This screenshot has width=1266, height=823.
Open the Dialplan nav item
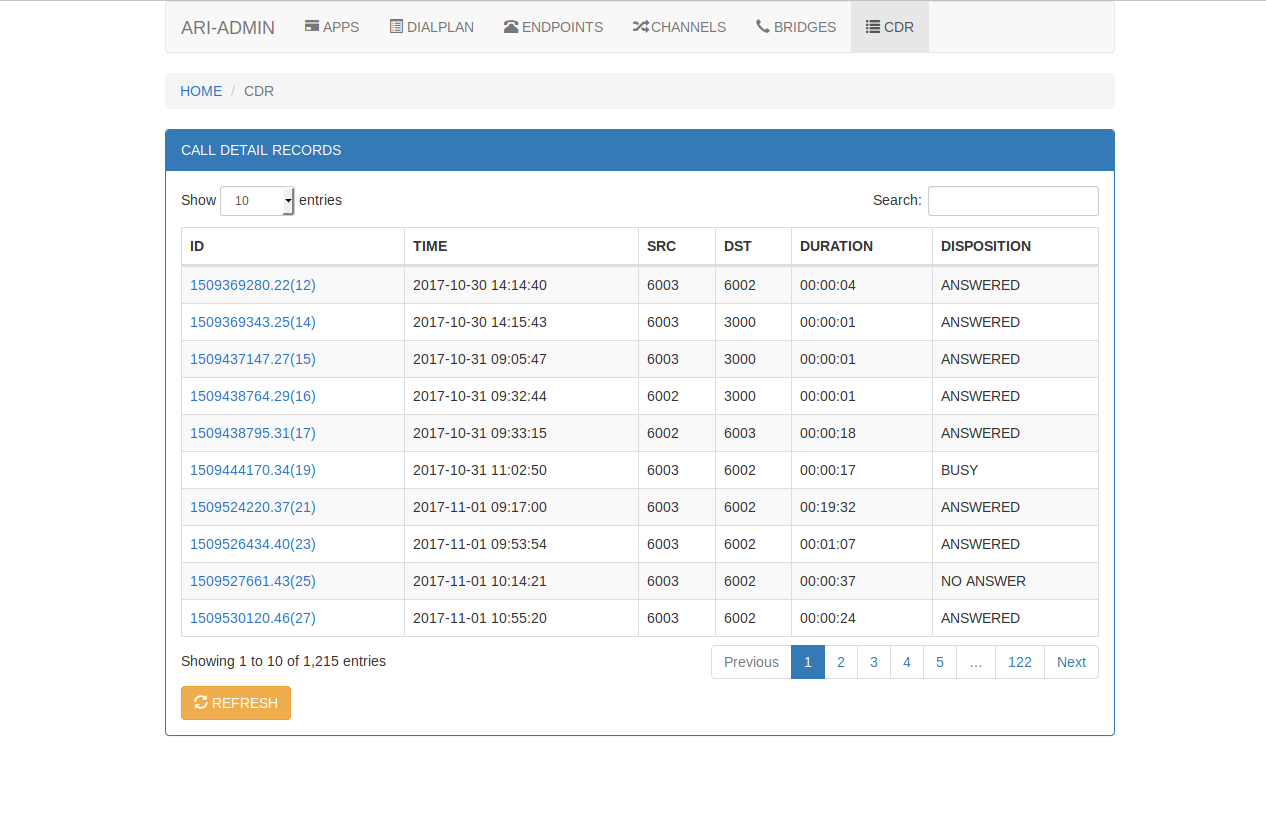click(x=432, y=27)
